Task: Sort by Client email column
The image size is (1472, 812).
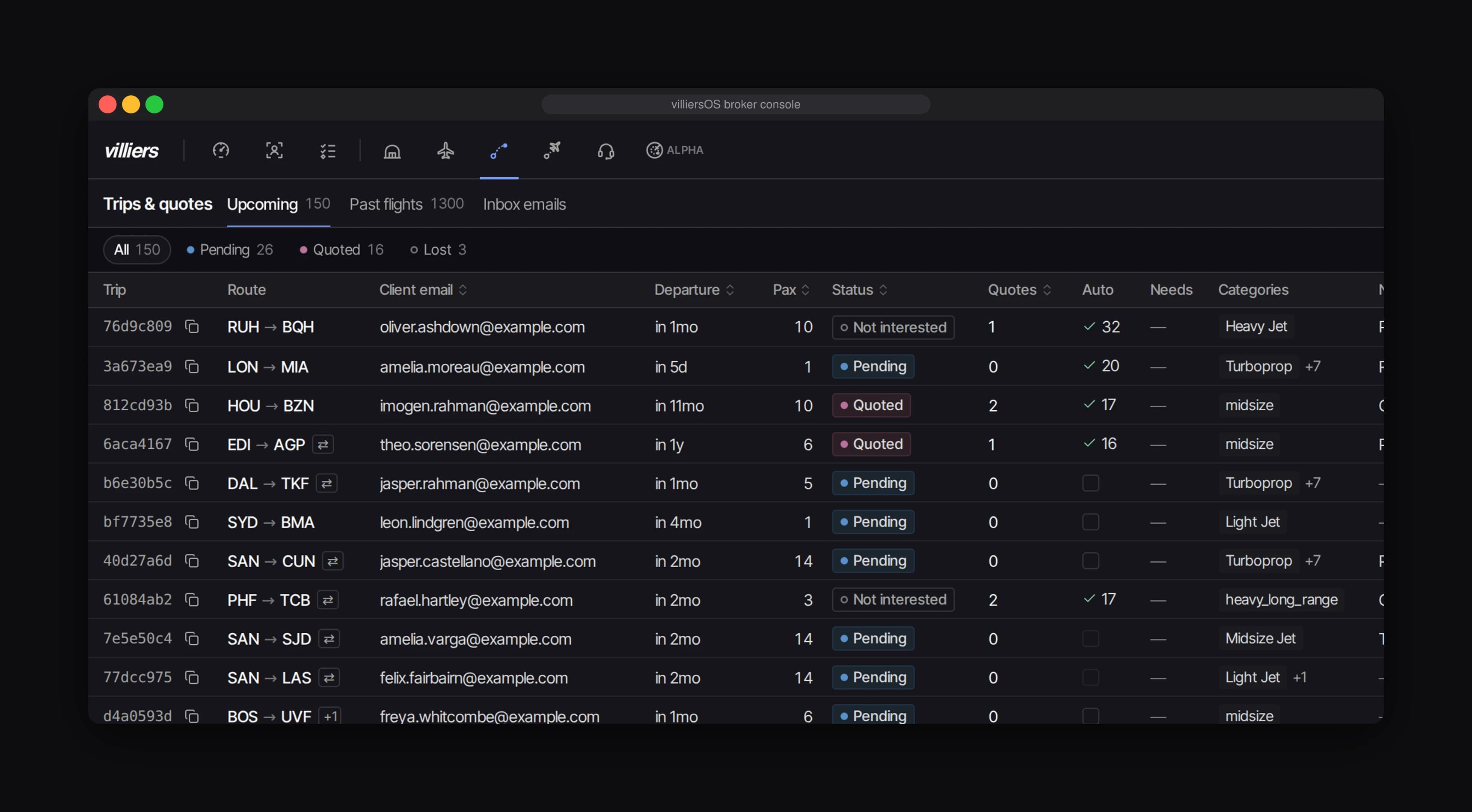Action: (x=423, y=290)
